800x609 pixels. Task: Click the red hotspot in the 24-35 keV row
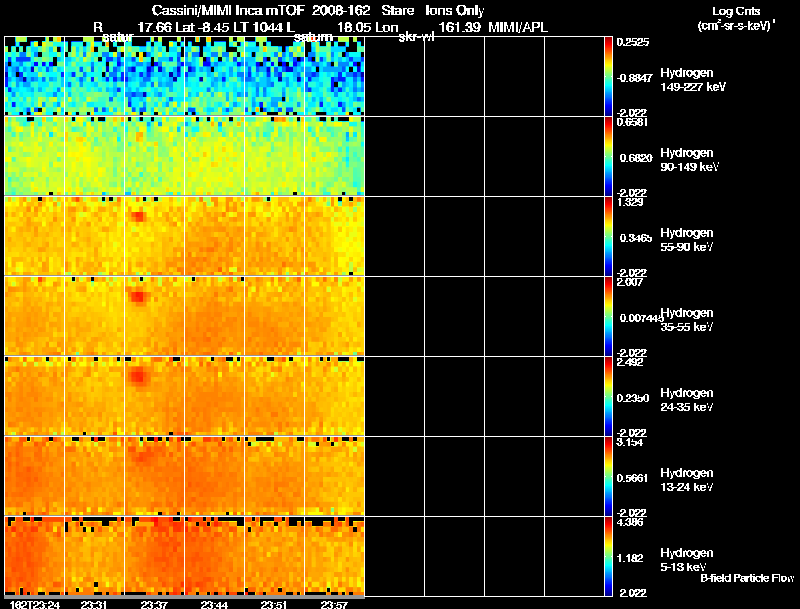click(x=139, y=377)
